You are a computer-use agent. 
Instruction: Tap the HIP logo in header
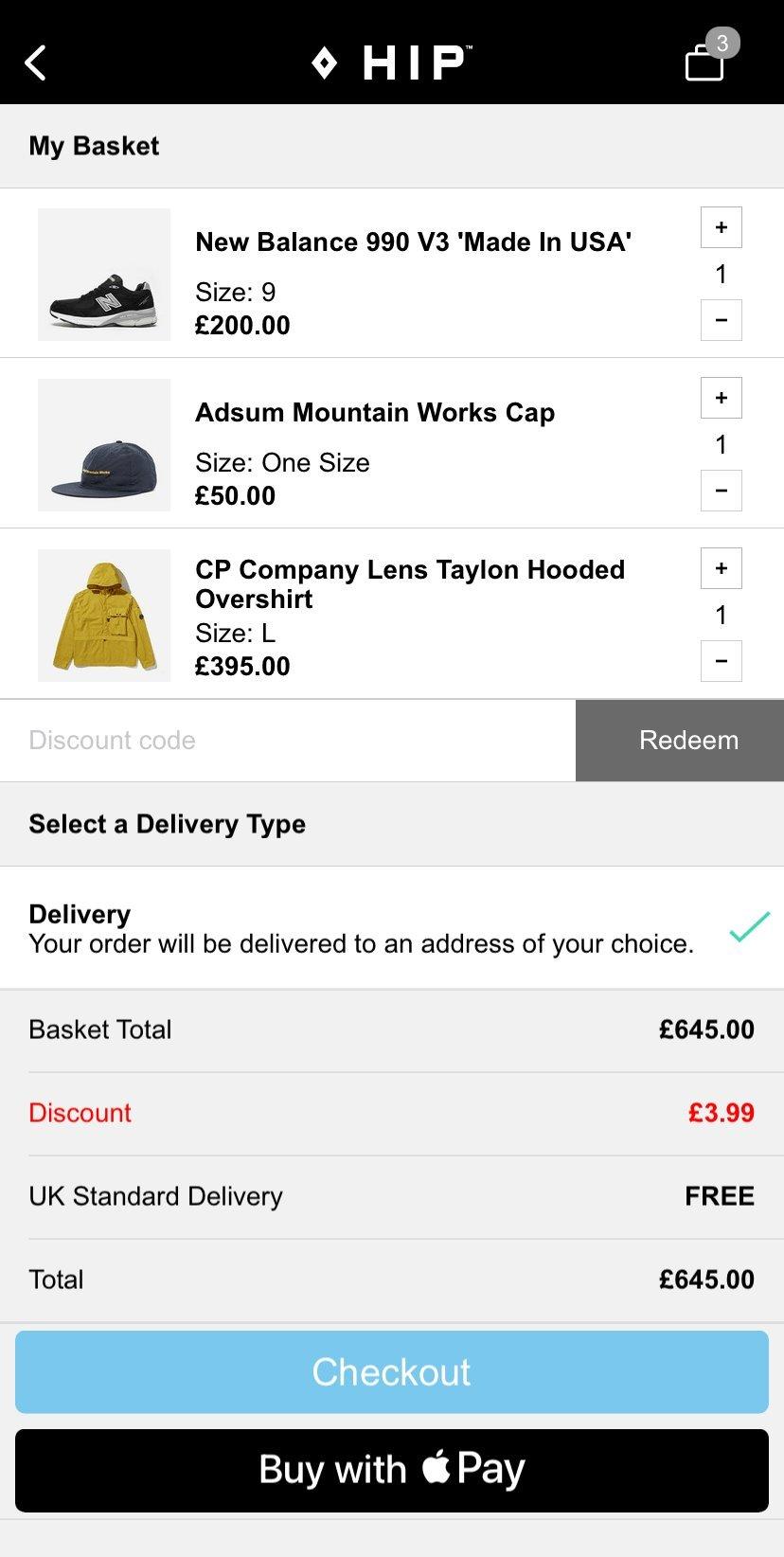391,63
